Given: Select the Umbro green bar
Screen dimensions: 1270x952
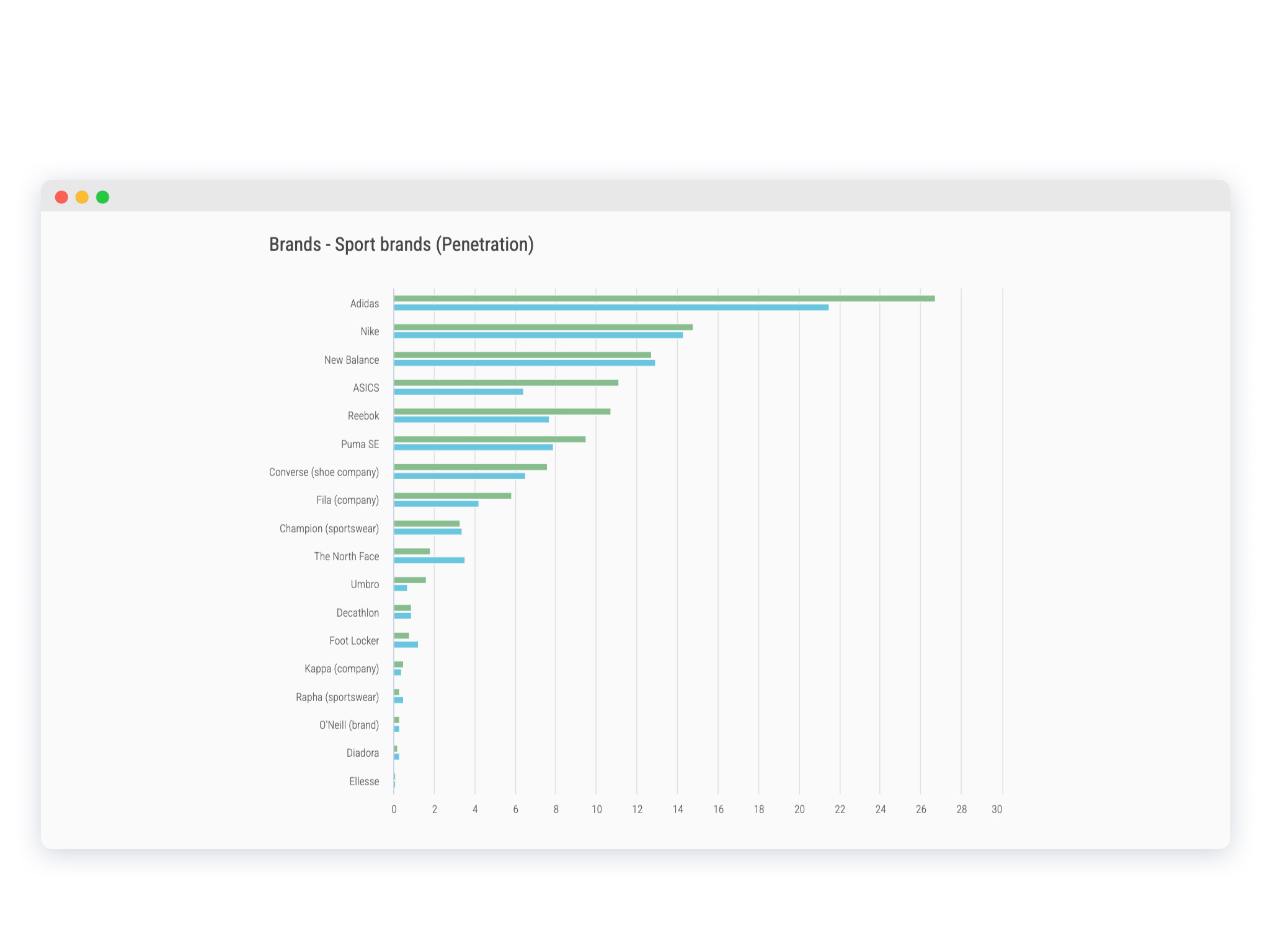Looking at the screenshot, I should (410, 580).
